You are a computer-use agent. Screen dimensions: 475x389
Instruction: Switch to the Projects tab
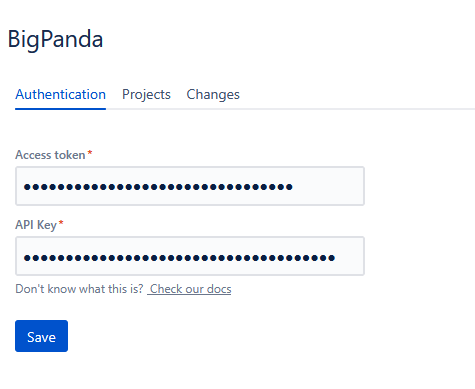click(146, 95)
